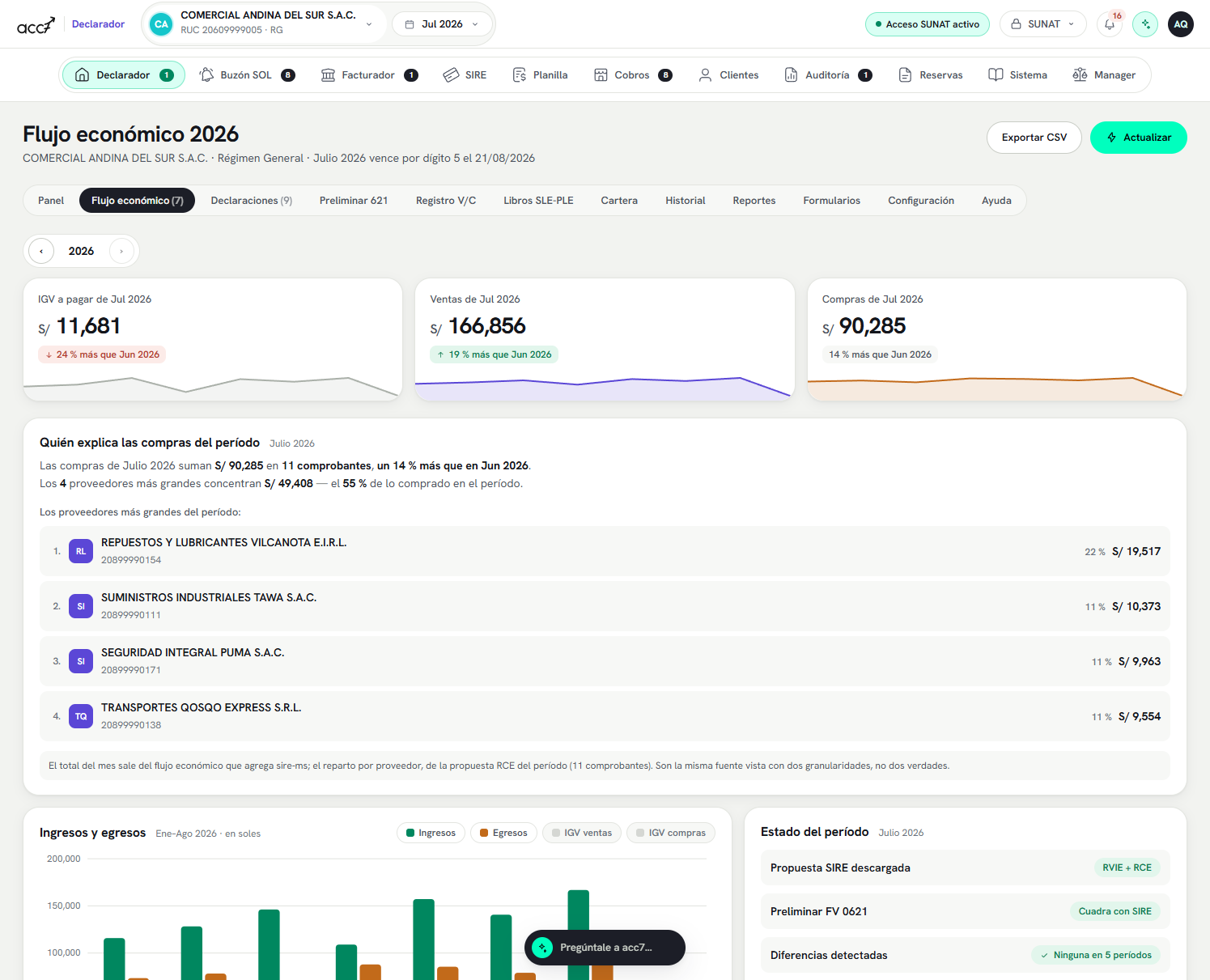Click the IGV a pagar de Jul 2026 card
Screen dimensions: 1210x980
click(x=213, y=340)
